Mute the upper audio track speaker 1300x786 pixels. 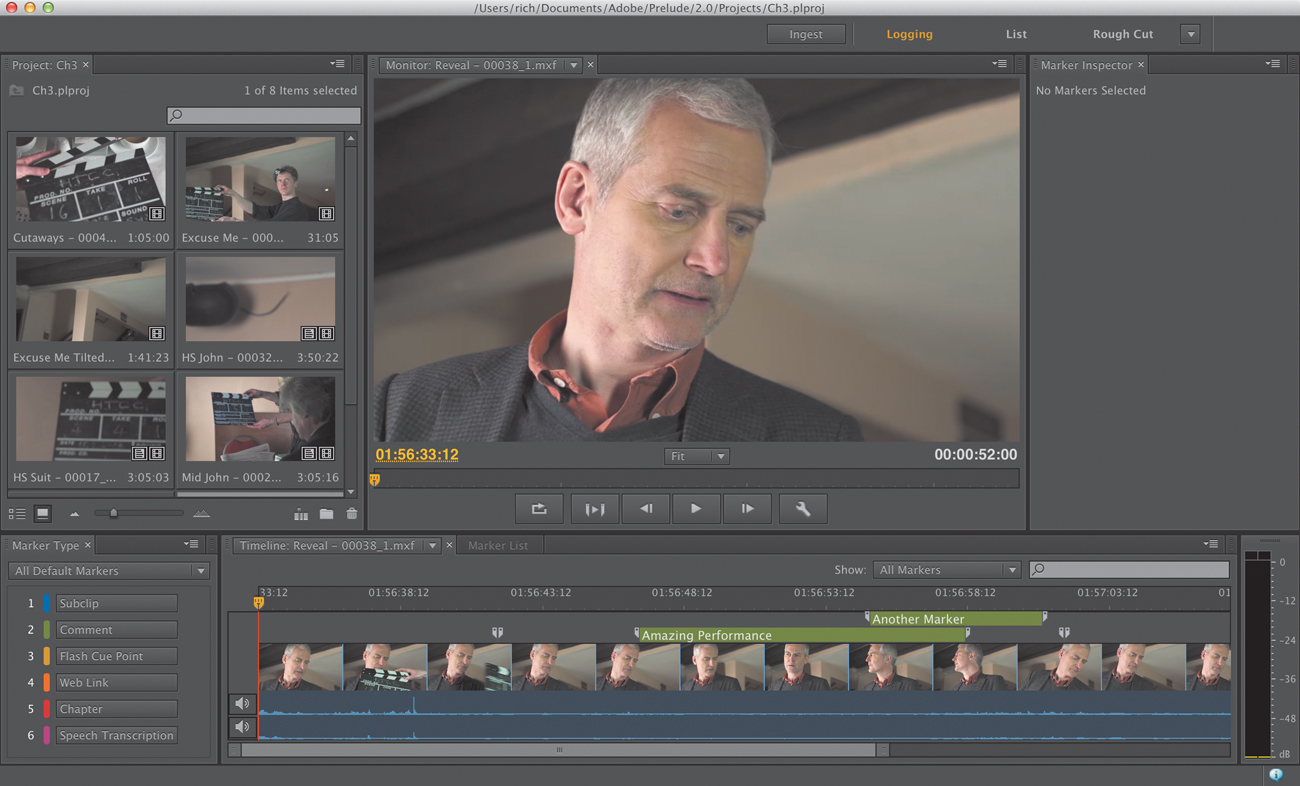242,704
